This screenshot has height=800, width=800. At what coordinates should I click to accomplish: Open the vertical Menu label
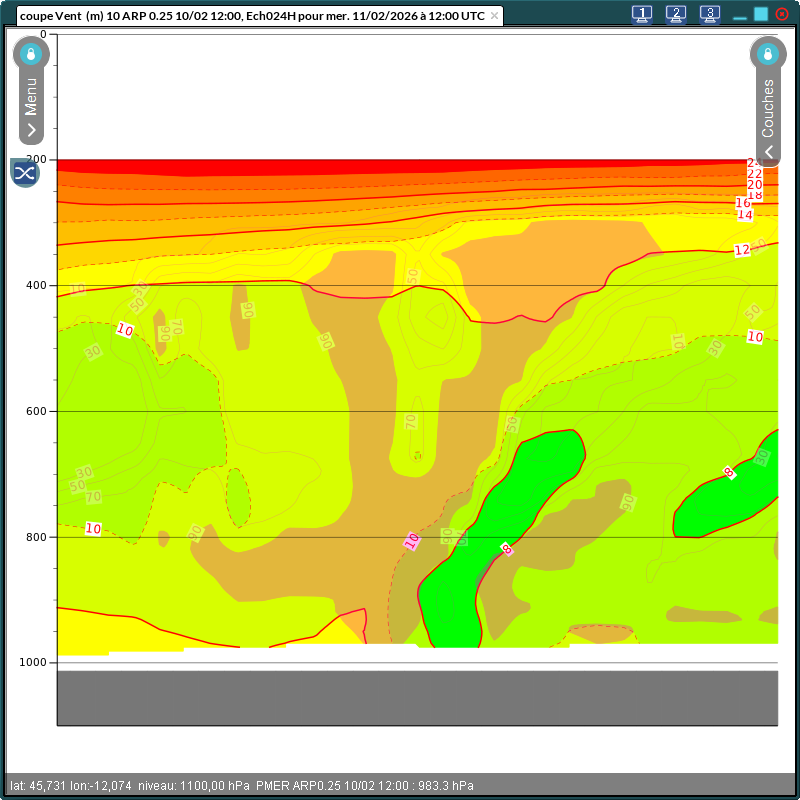point(31,96)
